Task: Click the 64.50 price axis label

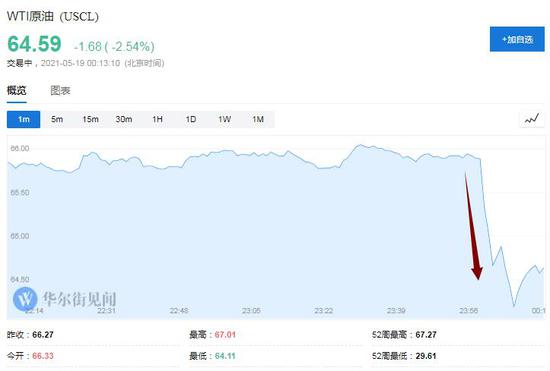Action: (20, 279)
